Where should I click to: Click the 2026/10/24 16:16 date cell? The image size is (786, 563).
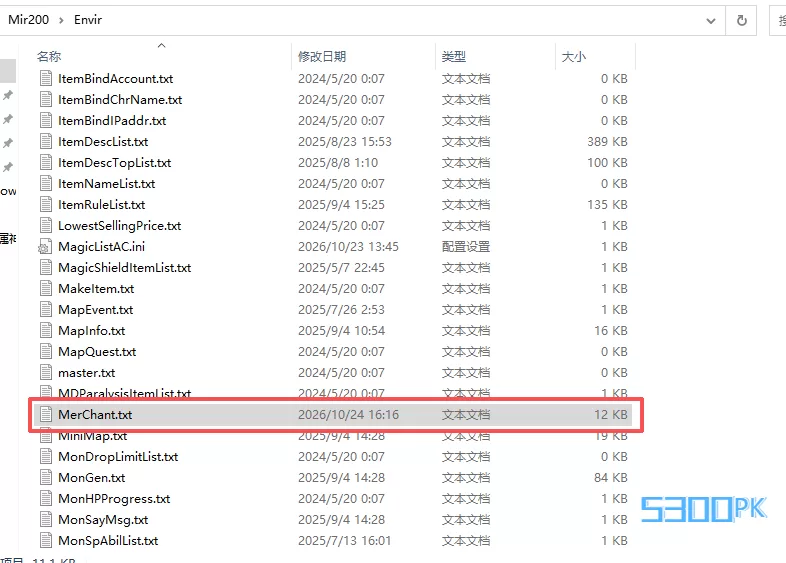point(348,415)
